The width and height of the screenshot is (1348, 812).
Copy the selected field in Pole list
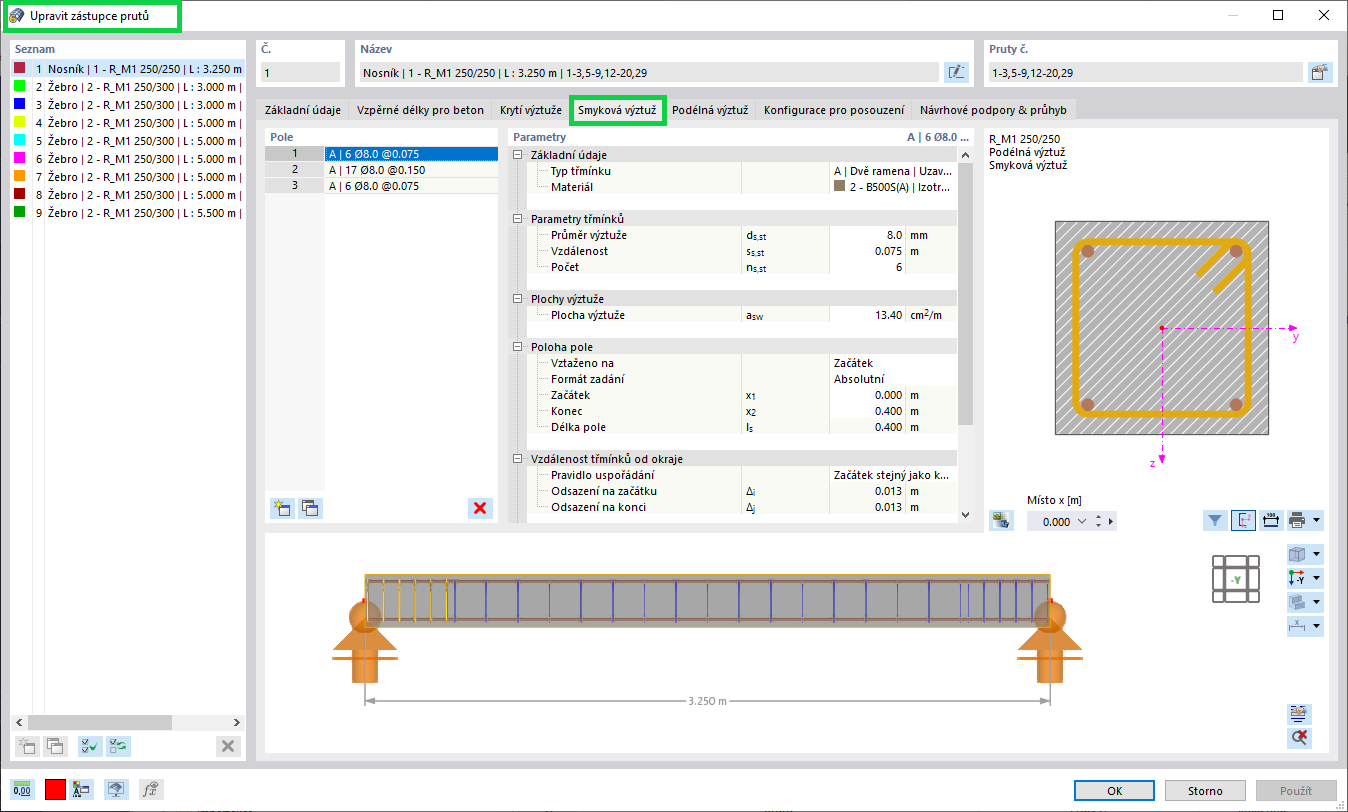click(x=310, y=508)
